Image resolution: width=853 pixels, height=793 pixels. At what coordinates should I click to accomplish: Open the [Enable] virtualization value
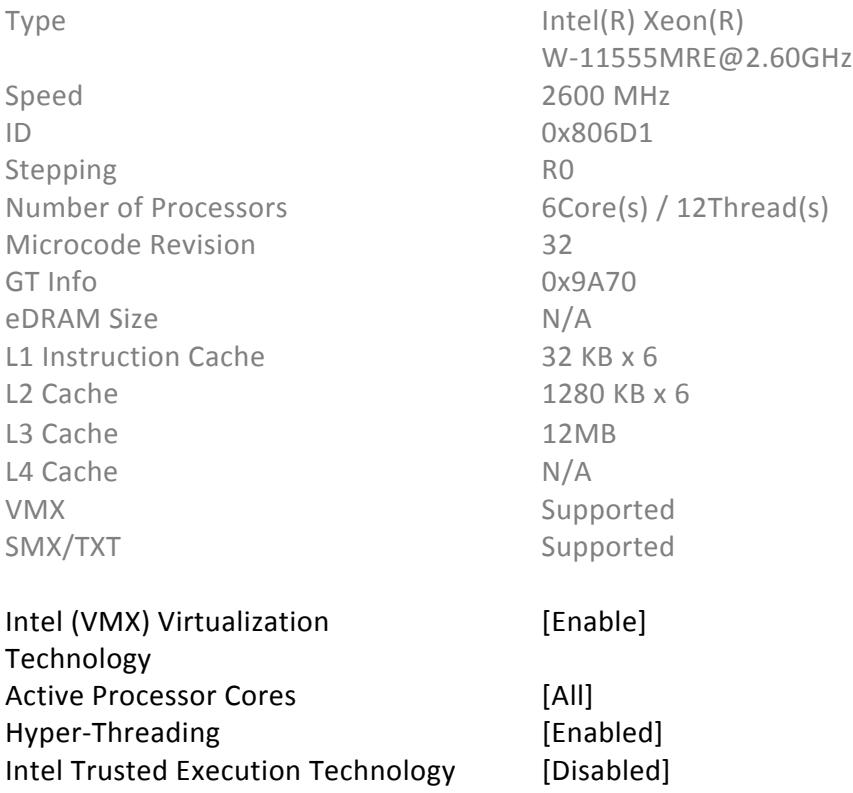(x=594, y=622)
